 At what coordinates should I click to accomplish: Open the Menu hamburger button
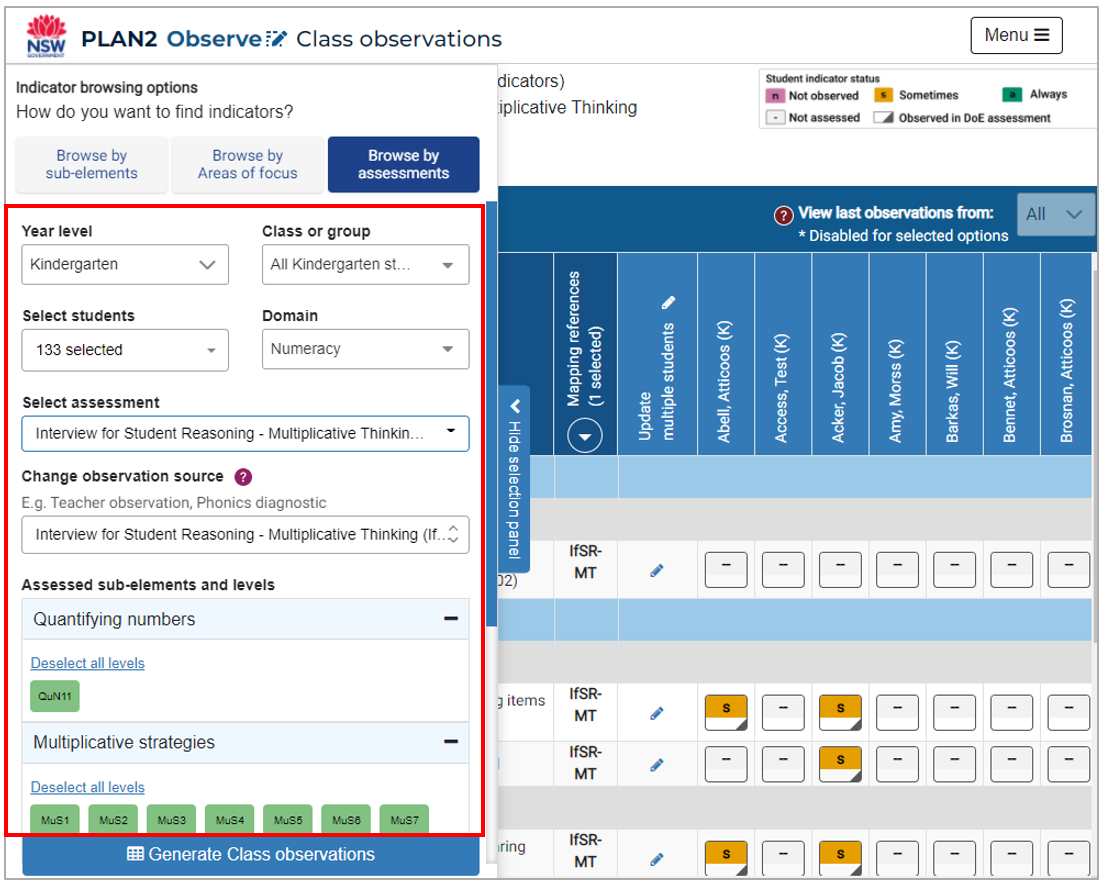[x=1016, y=35]
